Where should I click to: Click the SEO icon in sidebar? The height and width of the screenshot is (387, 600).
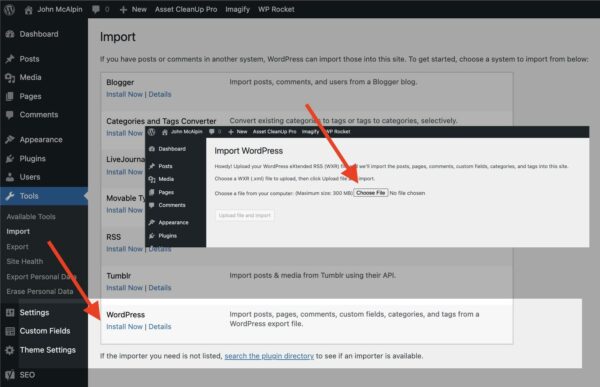tap(10, 375)
